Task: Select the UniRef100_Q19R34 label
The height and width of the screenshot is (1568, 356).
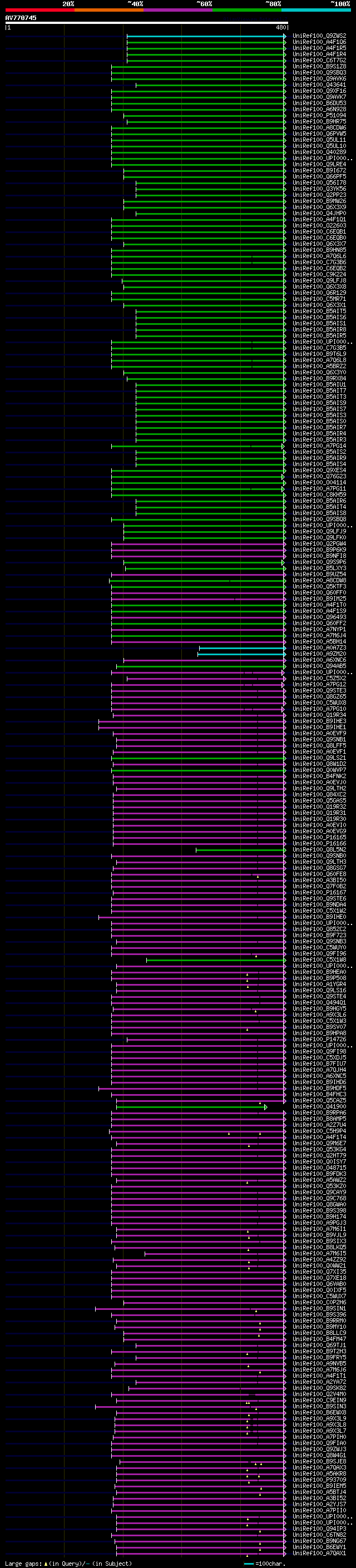Action: pyautogui.click(x=319, y=715)
